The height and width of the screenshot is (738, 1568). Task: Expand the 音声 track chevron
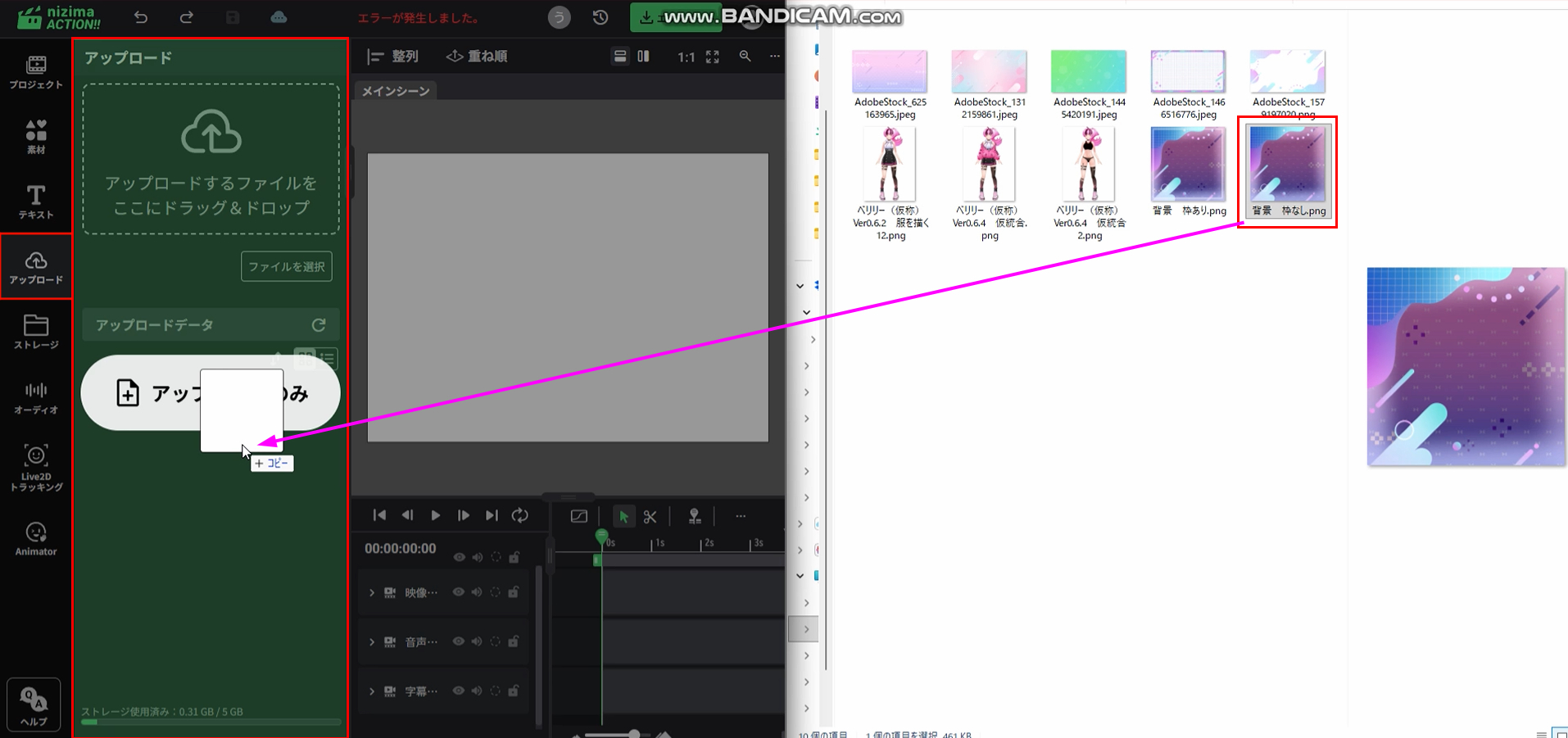click(x=372, y=641)
